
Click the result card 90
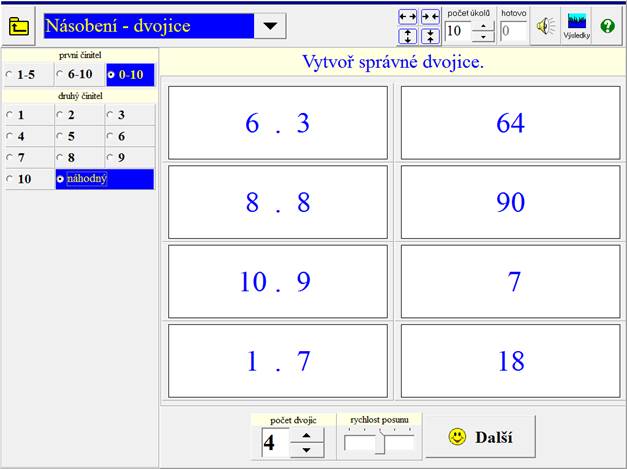click(x=511, y=202)
